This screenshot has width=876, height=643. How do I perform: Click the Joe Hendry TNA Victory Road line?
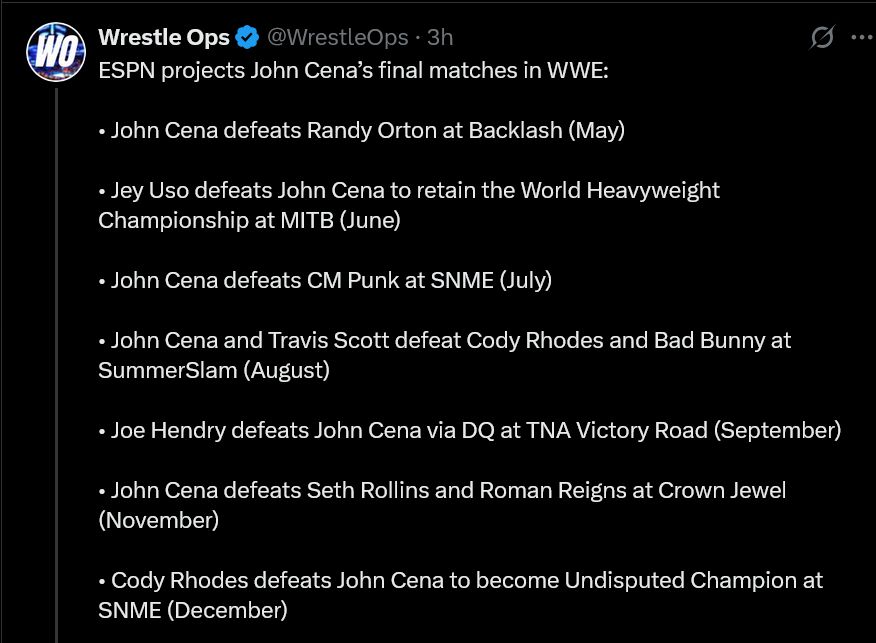(x=470, y=430)
